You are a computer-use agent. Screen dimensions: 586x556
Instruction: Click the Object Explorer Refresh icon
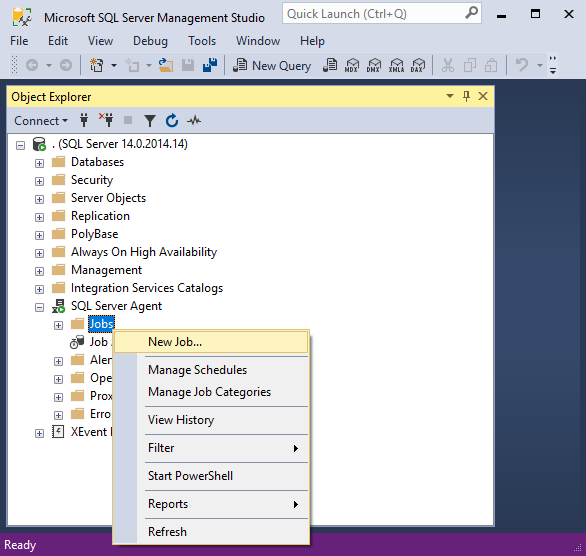172,120
